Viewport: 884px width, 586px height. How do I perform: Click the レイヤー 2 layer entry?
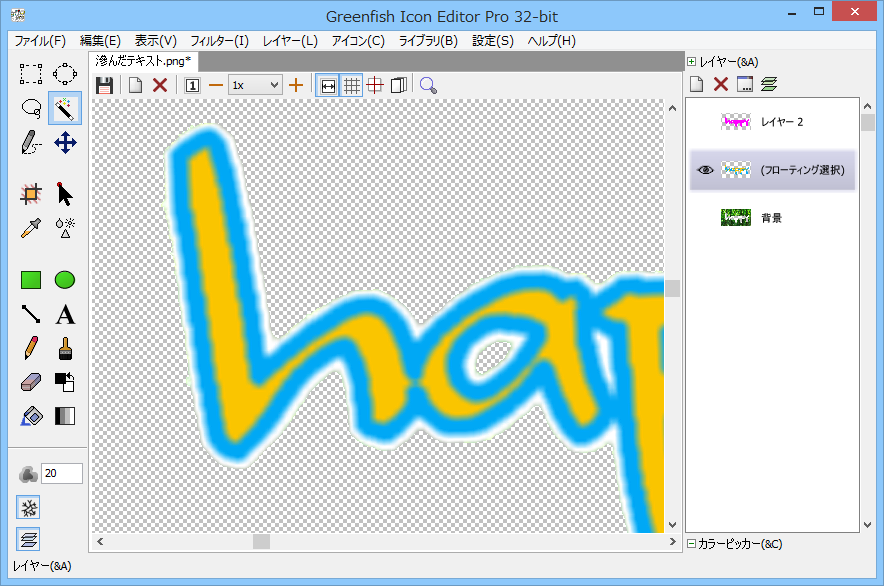click(781, 122)
